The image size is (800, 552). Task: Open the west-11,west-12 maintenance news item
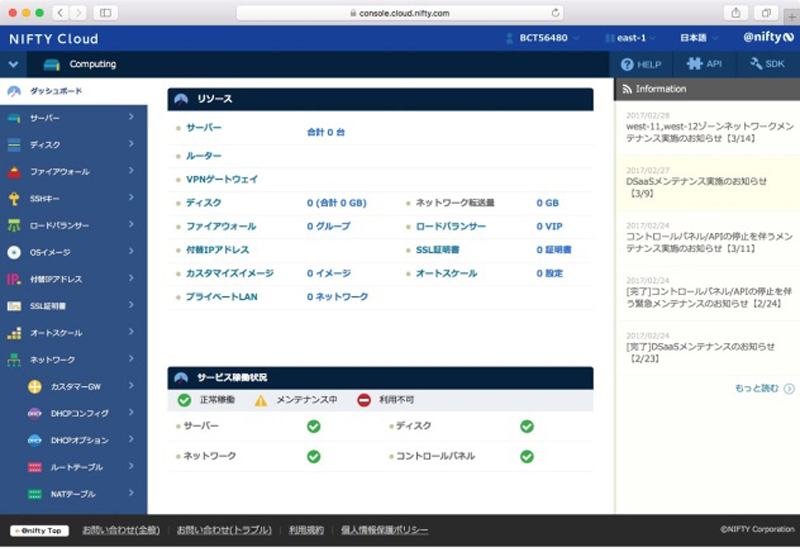708,128
